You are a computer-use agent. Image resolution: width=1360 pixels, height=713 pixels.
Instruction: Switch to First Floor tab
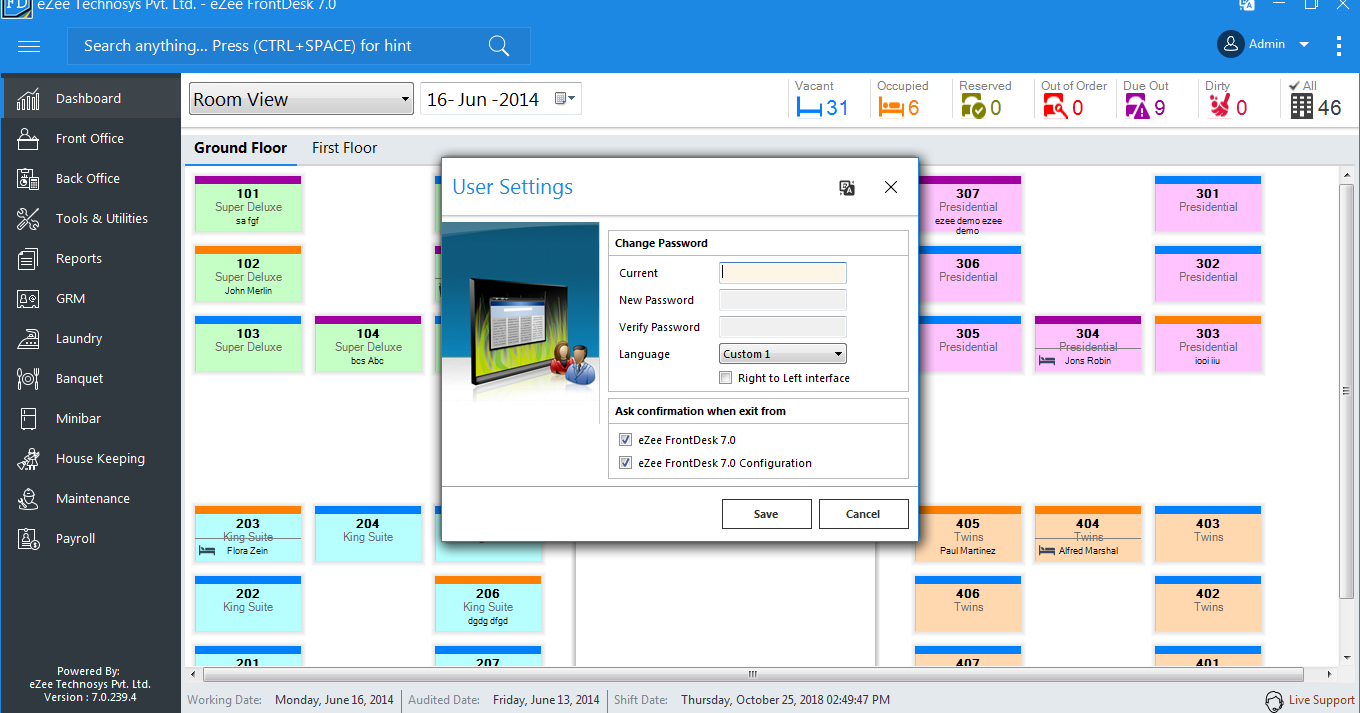click(344, 148)
